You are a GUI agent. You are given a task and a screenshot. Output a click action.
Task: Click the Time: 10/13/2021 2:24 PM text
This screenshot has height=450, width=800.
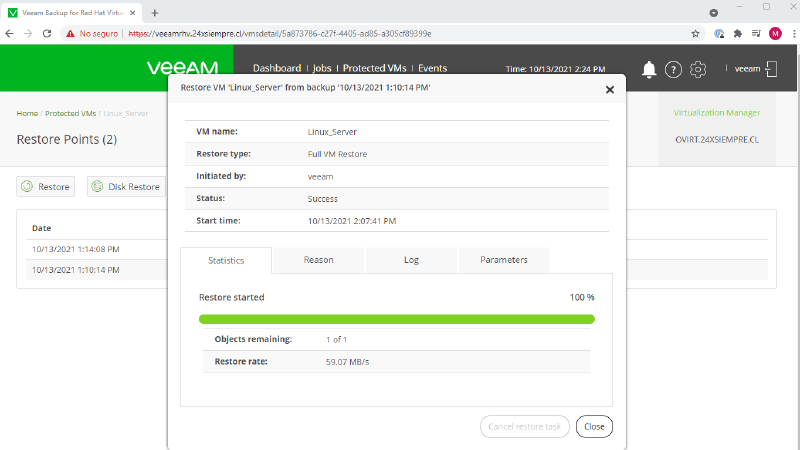point(556,69)
